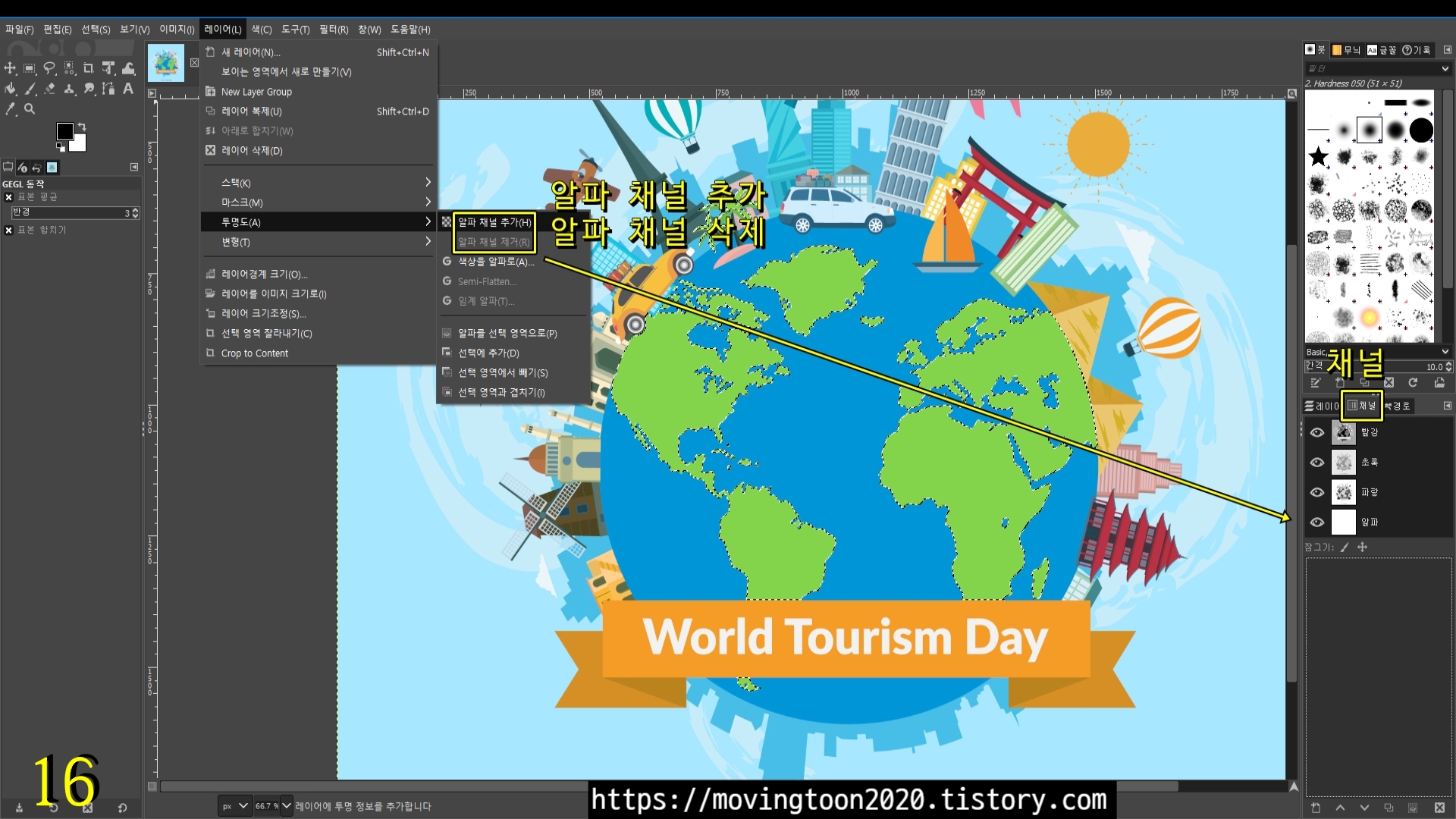This screenshot has height=819, width=1456.
Task: Select the large hard round brush
Action: pos(1422,130)
